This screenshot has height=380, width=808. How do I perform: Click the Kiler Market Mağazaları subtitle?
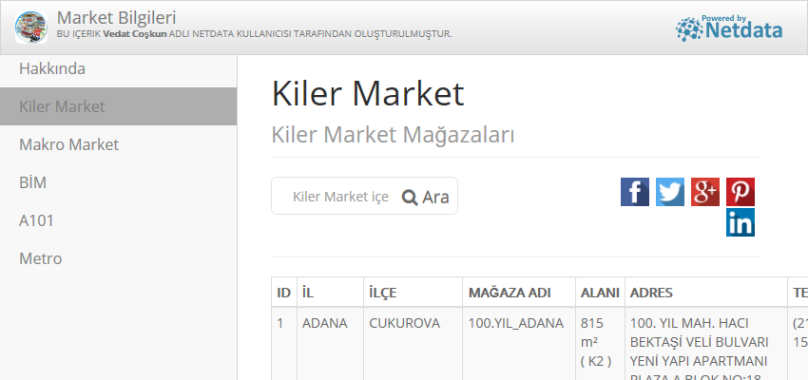click(x=393, y=135)
